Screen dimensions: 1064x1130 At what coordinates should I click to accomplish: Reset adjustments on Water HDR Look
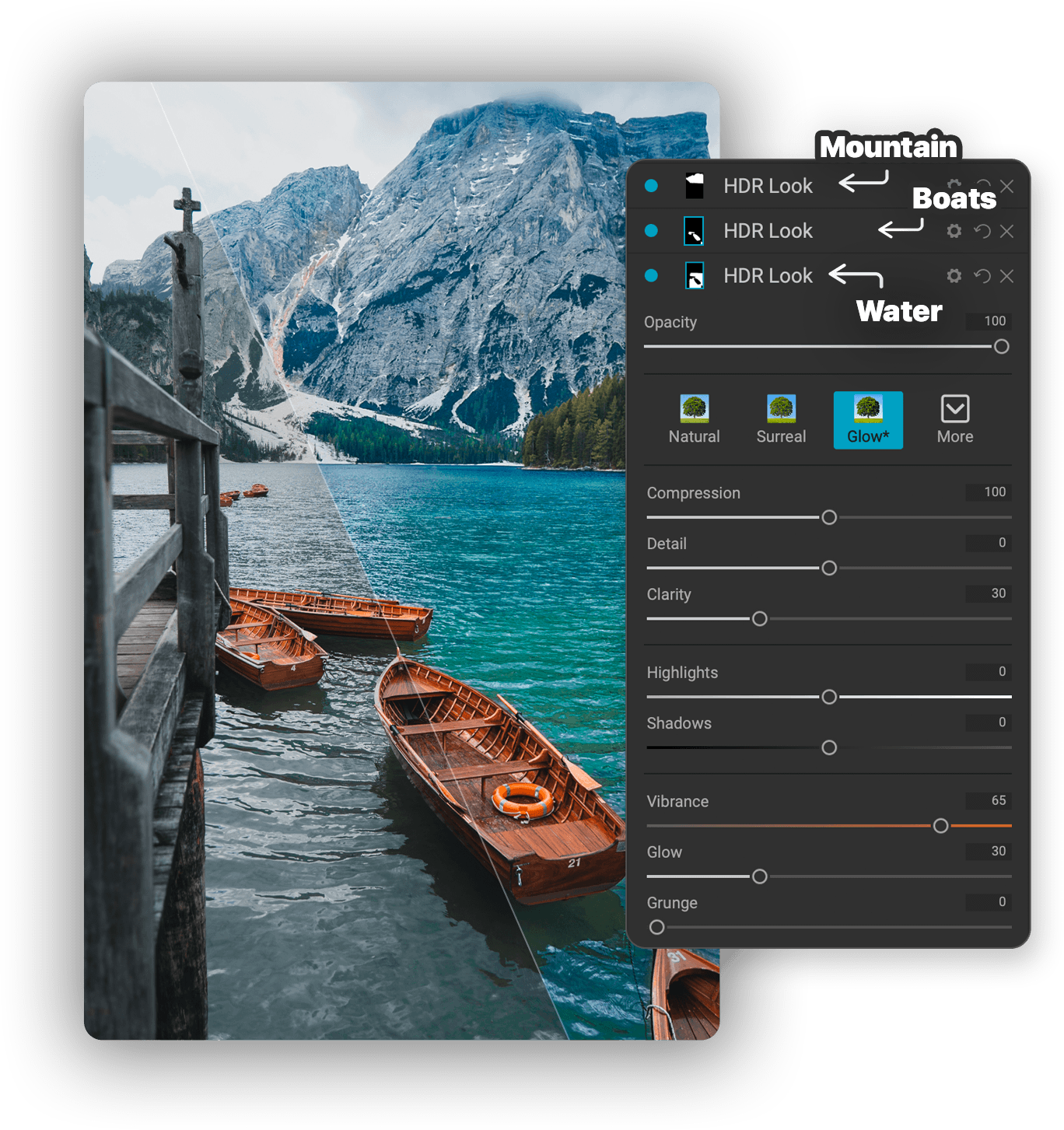pyautogui.click(x=982, y=276)
